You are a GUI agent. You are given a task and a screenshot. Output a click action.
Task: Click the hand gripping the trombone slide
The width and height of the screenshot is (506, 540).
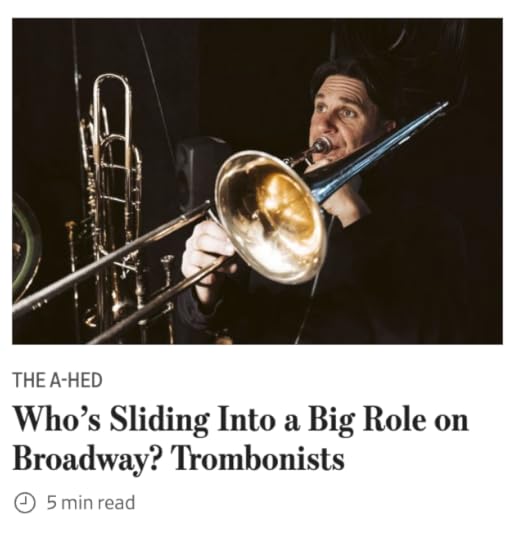(x=207, y=250)
